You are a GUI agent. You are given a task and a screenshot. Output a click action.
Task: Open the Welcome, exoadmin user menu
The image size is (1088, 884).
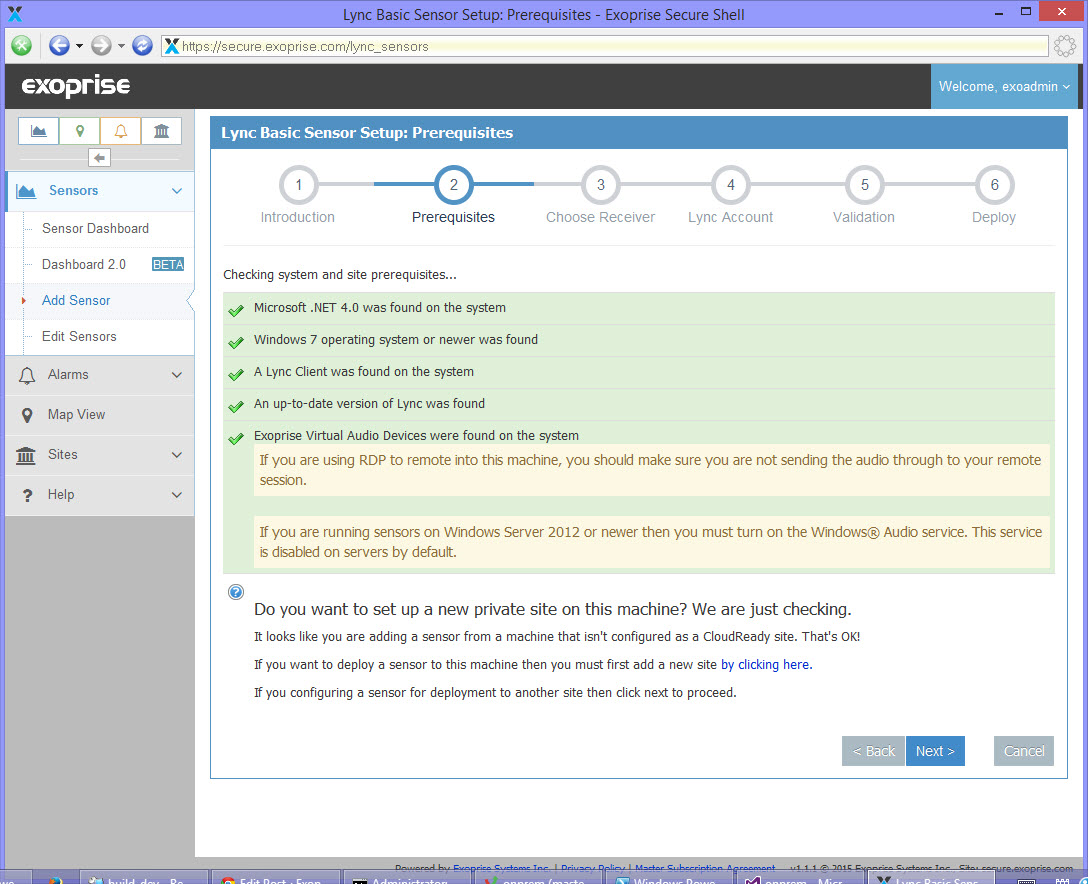(x=1004, y=86)
